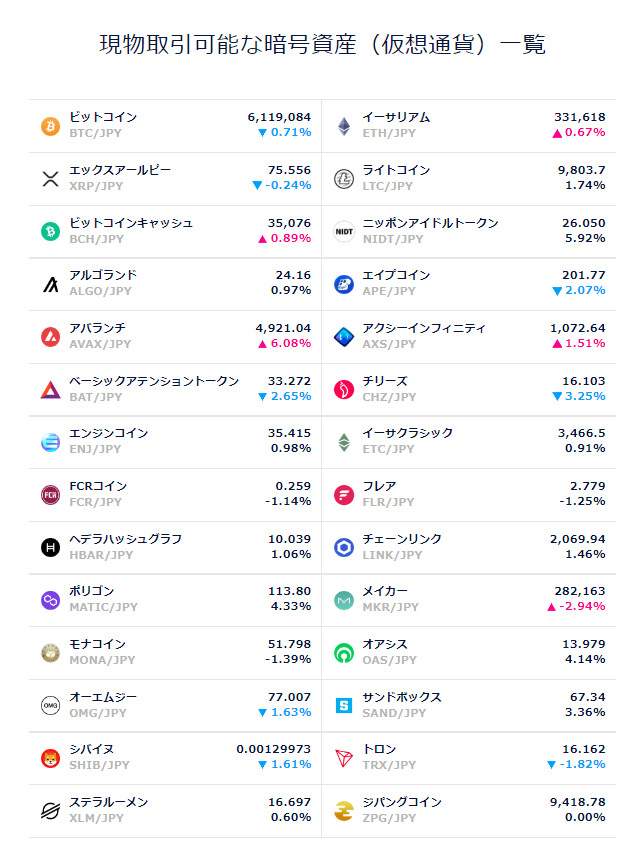
Task: Select the XRP cross-shaped icon
Action: [x=50, y=179]
